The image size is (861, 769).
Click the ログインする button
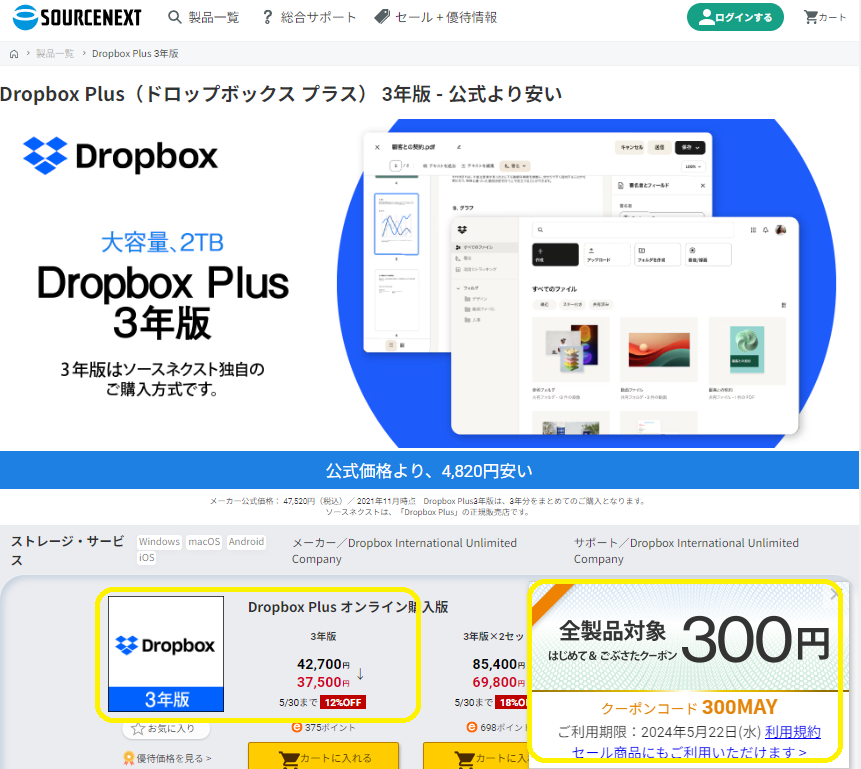735,18
